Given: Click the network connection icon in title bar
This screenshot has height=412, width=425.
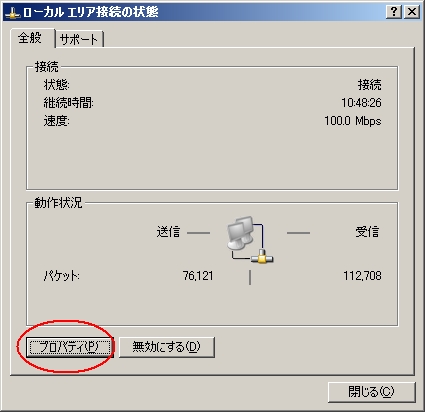Looking at the screenshot, I should tap(12, 13).
